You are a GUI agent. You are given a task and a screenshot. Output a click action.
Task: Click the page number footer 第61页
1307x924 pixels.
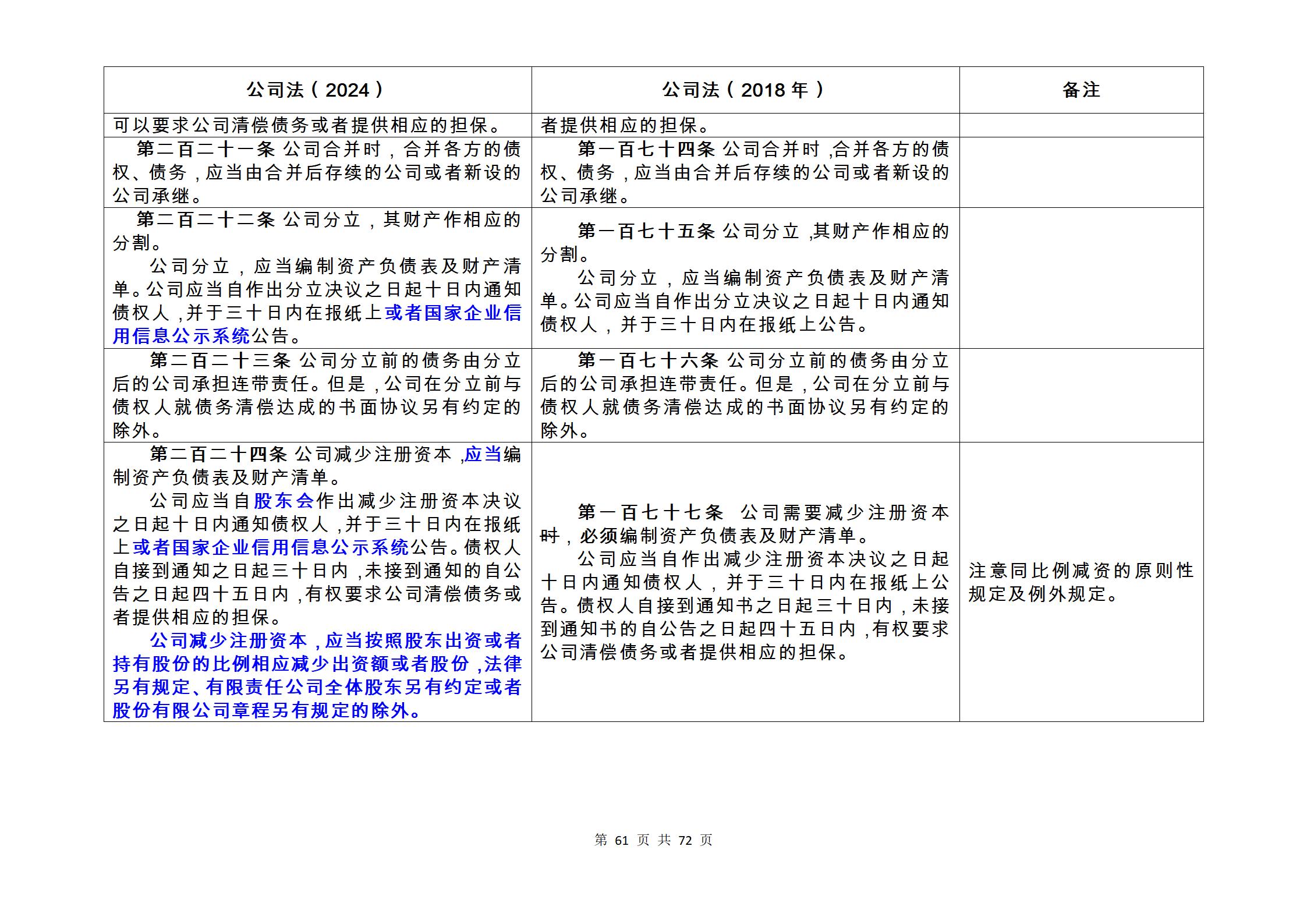pyautogui.click(x=621, y=840)
